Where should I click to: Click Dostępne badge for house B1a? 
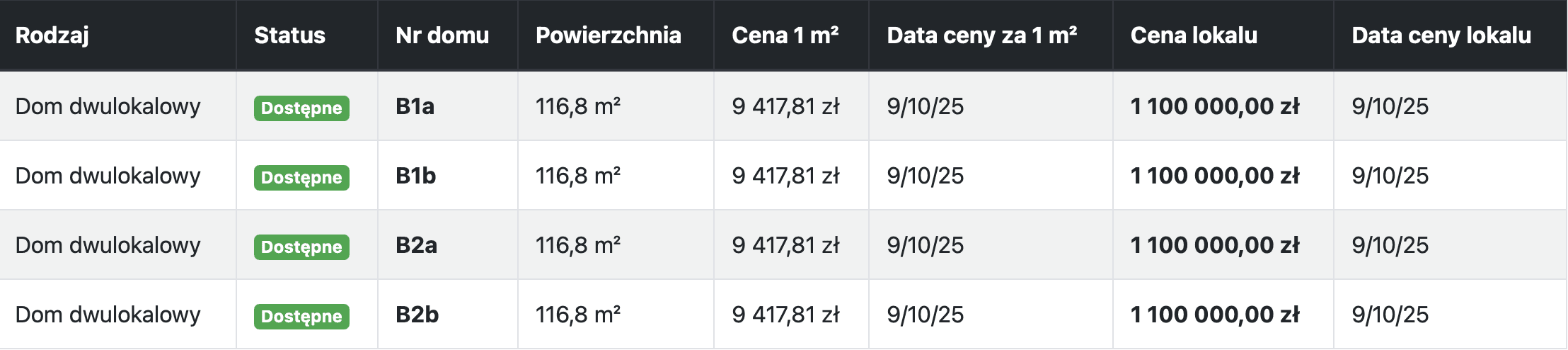[301, 108]
